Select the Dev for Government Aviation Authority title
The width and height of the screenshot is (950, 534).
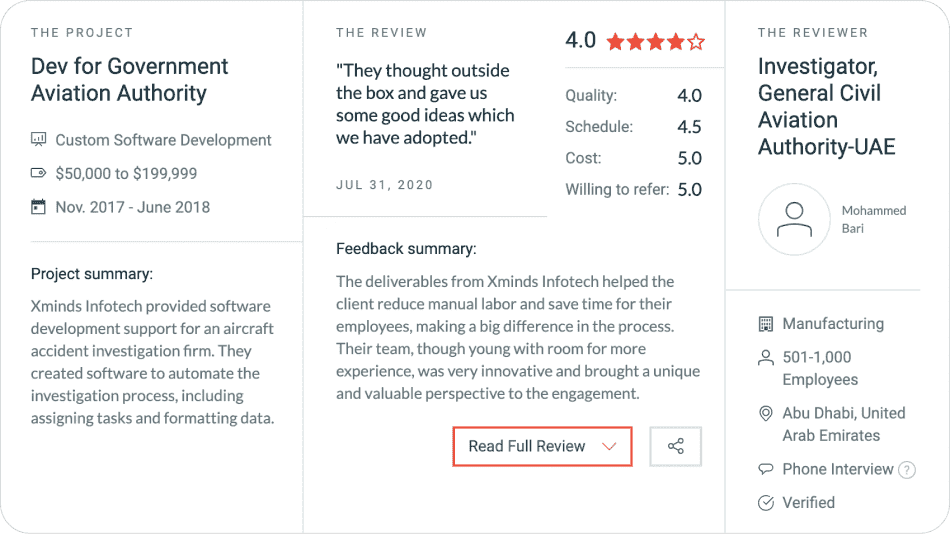130,80
